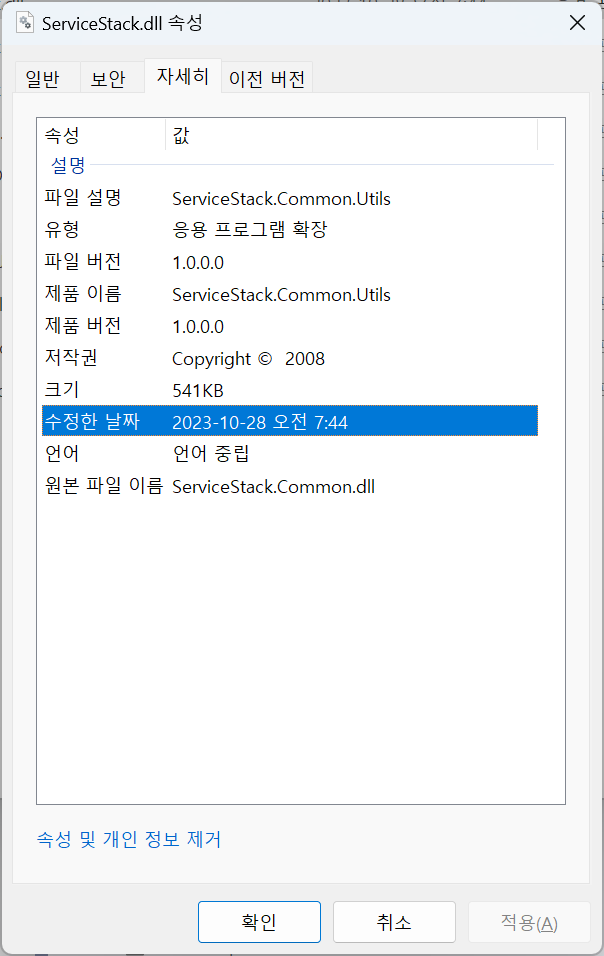Select the 유형 property row
Image resolution: width=604 pixels, height=956 pixels.
tap(290, 230)
